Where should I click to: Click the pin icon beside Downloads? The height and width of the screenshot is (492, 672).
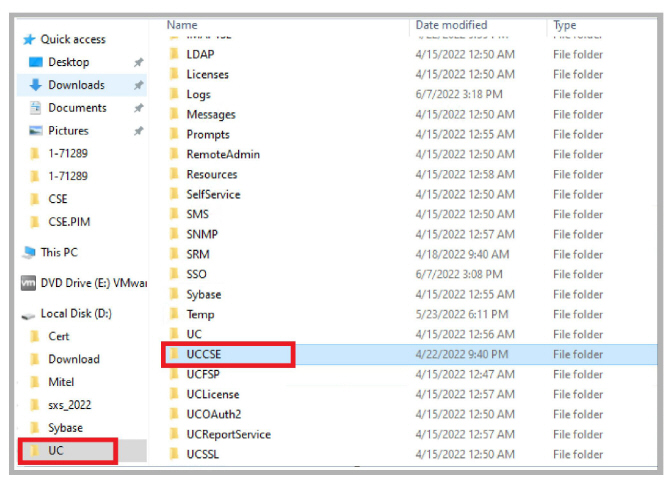(138, 85)
